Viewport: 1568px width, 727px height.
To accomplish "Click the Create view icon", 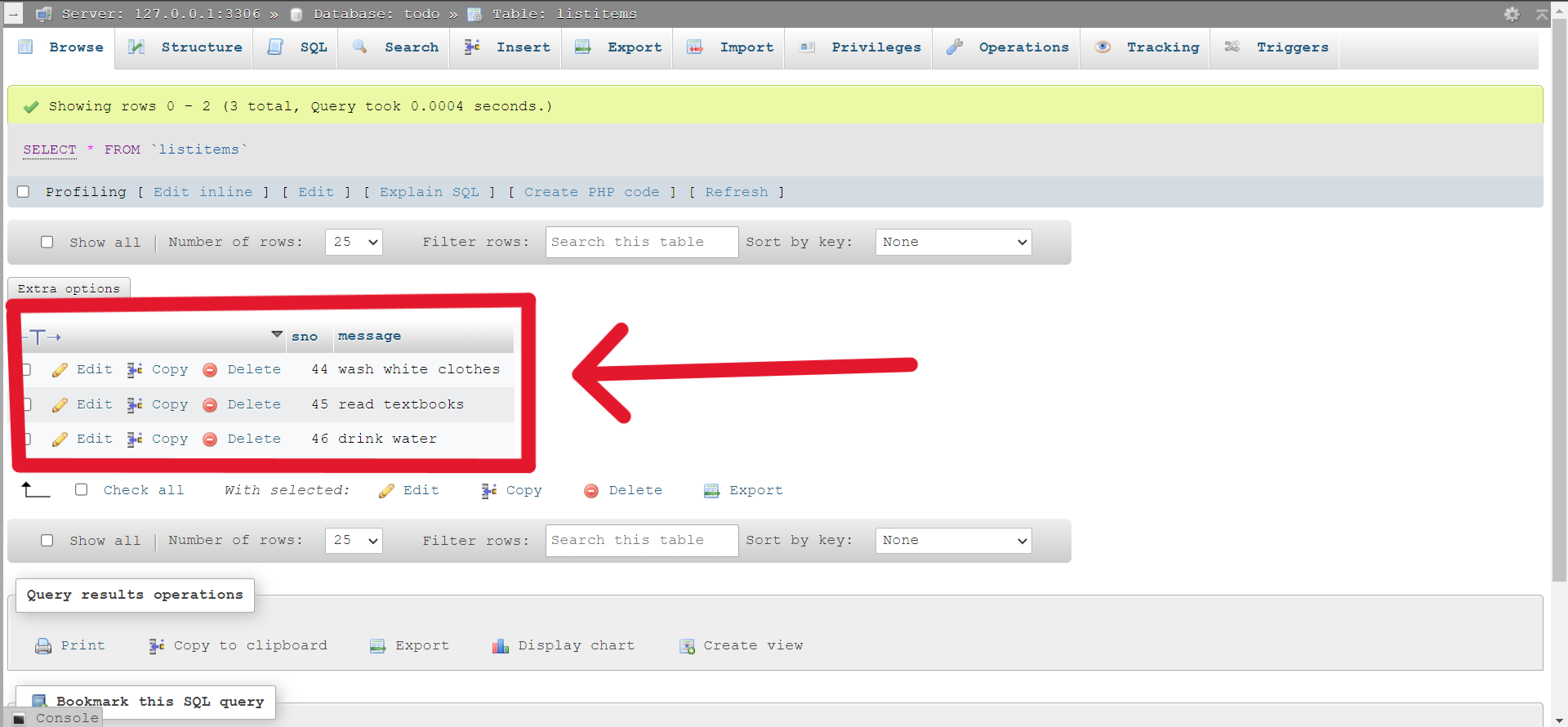I will point(687,646).
